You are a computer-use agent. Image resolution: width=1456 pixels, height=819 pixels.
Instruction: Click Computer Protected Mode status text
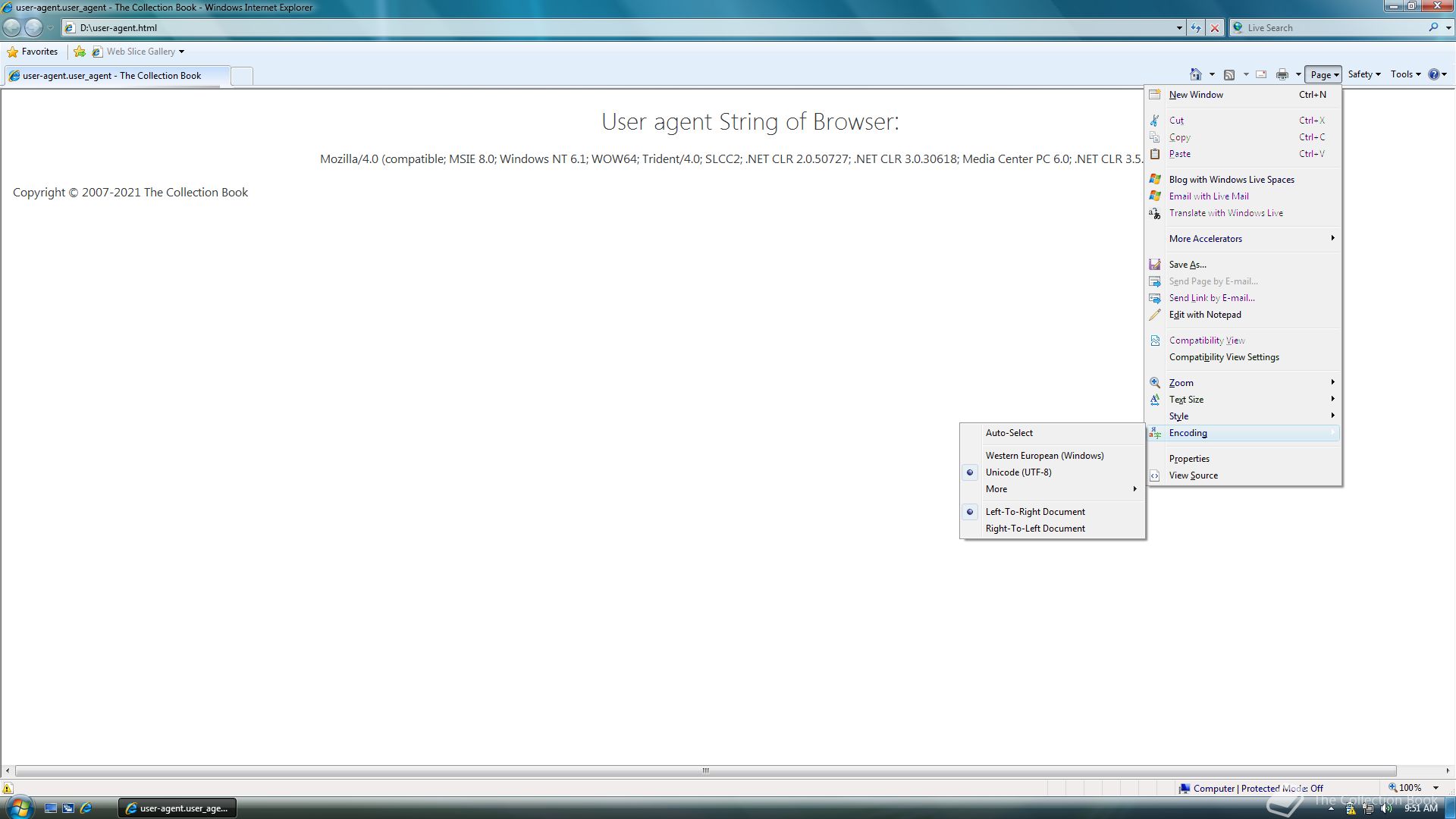pos(1258,789)
